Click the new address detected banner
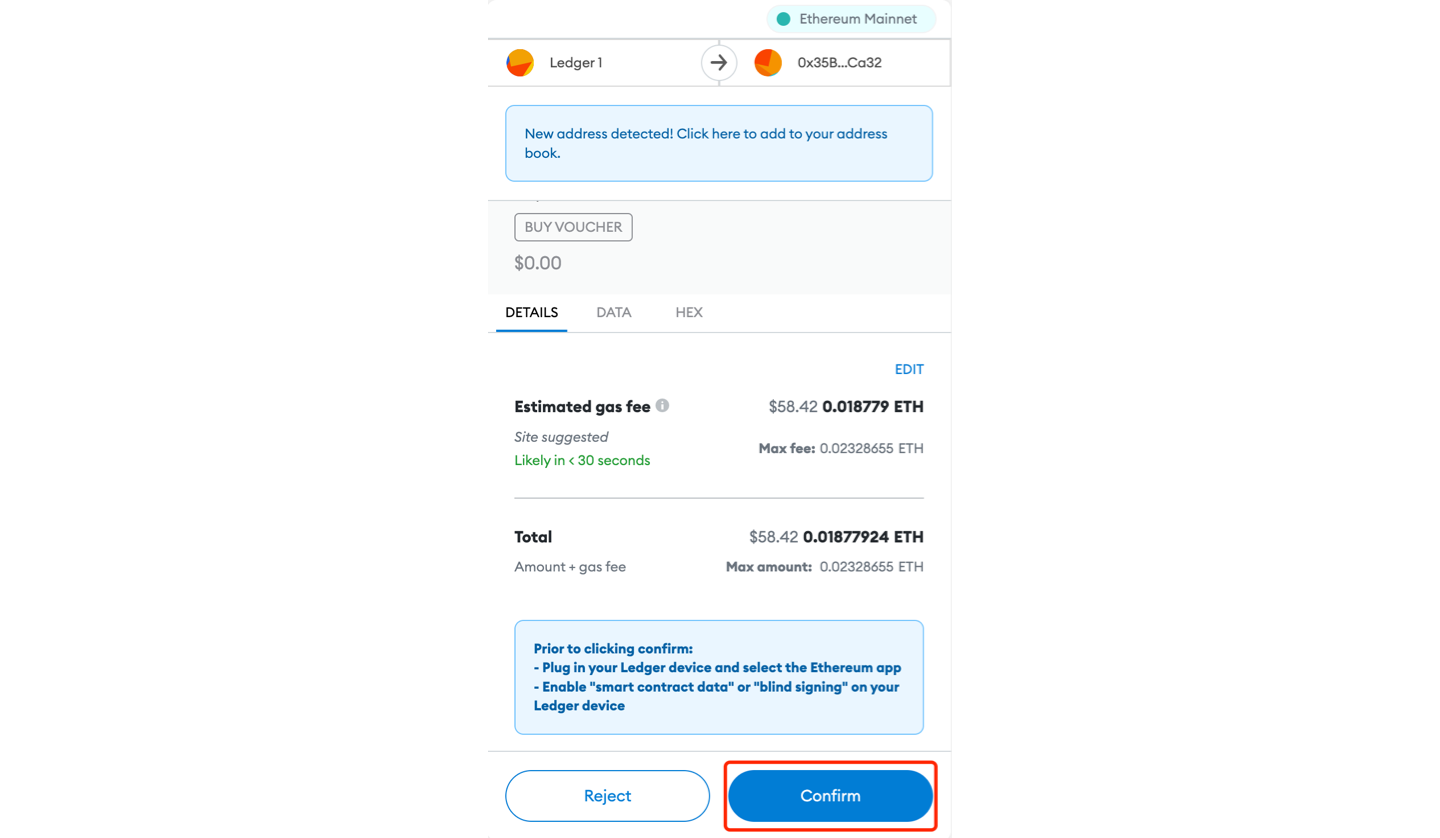Image resolution: width=1440 pixels, height=838 pixels. [719, 143]
